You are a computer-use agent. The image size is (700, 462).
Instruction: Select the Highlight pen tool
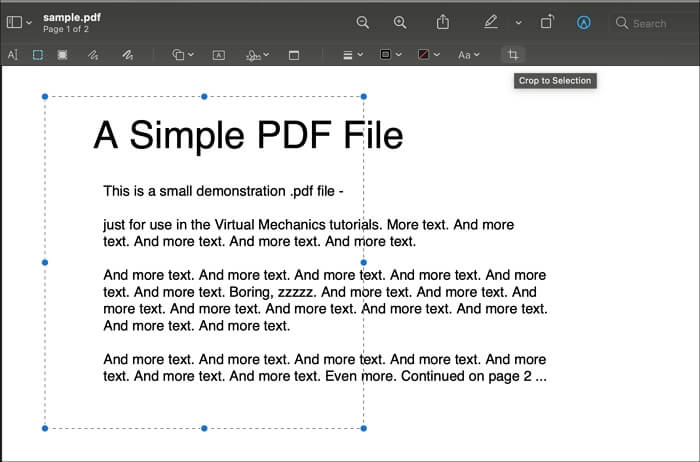(x=491, y=22)
